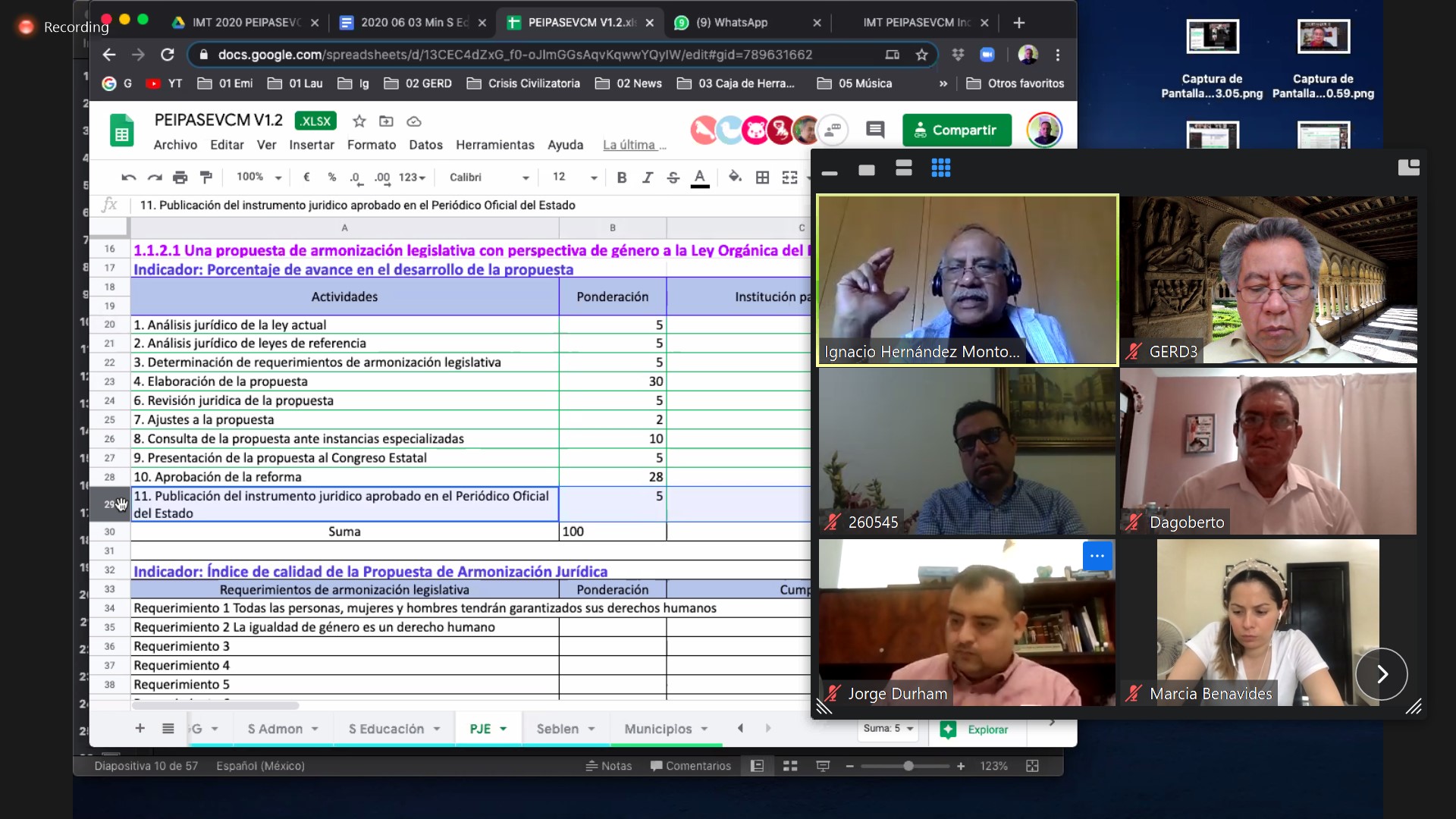The image size is (1456, 819).
Task: Toggle strikethrough formatting
Action: click(x=673, y=177)
